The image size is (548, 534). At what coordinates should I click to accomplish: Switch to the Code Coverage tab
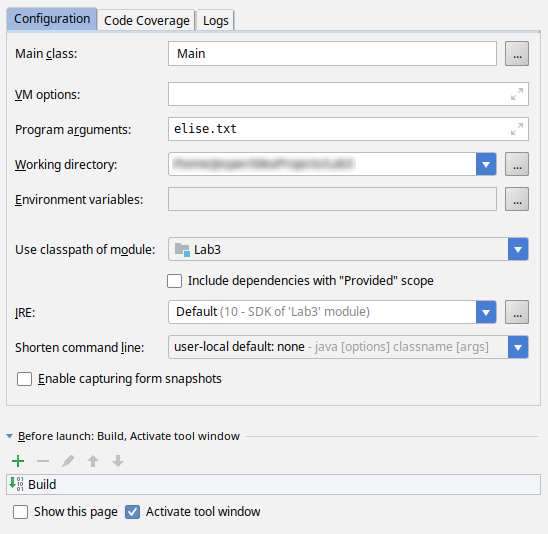tap(146, 20)
